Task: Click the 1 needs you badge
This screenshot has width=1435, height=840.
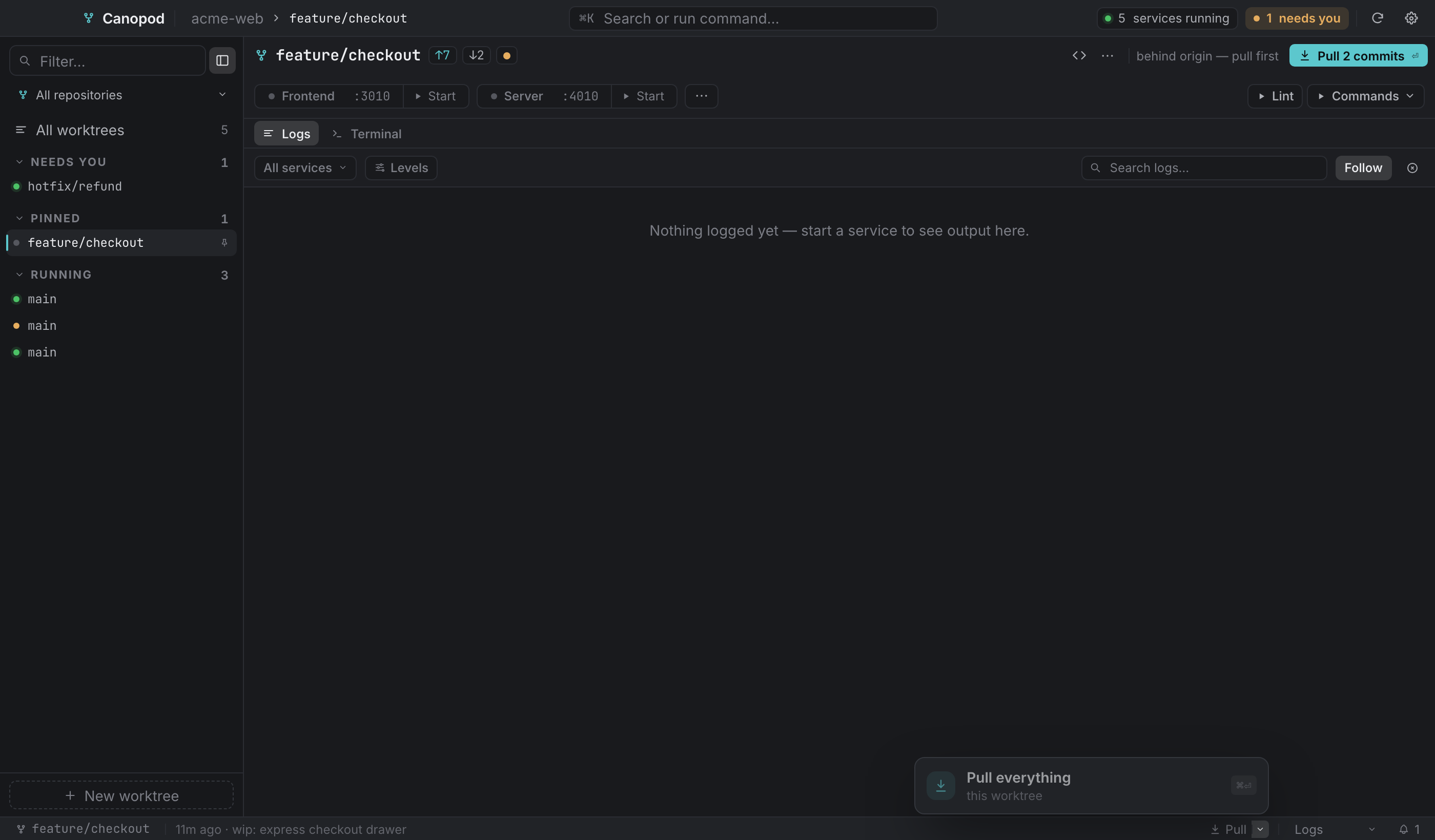Action: click(1297, 18)
